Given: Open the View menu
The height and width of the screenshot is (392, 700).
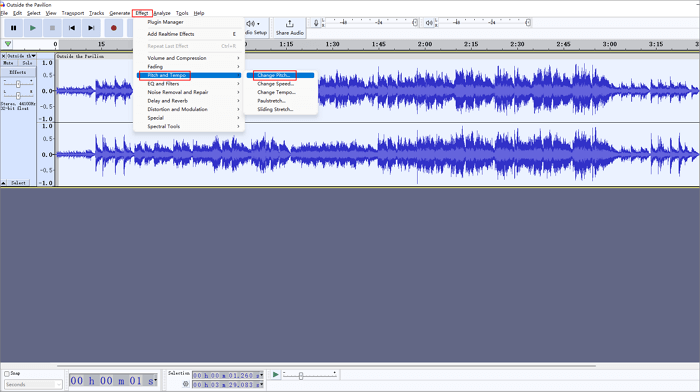Looking at the screenshot, I should 51,13.
